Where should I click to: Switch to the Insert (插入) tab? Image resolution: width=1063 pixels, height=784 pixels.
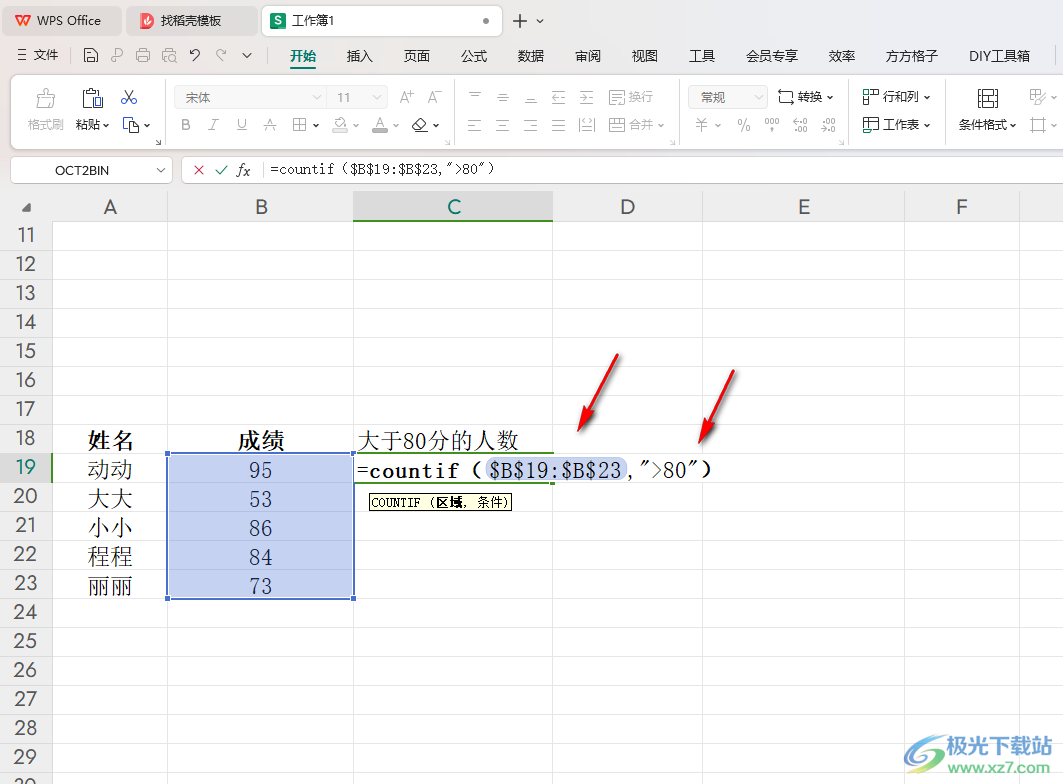[x=359, y=56]
